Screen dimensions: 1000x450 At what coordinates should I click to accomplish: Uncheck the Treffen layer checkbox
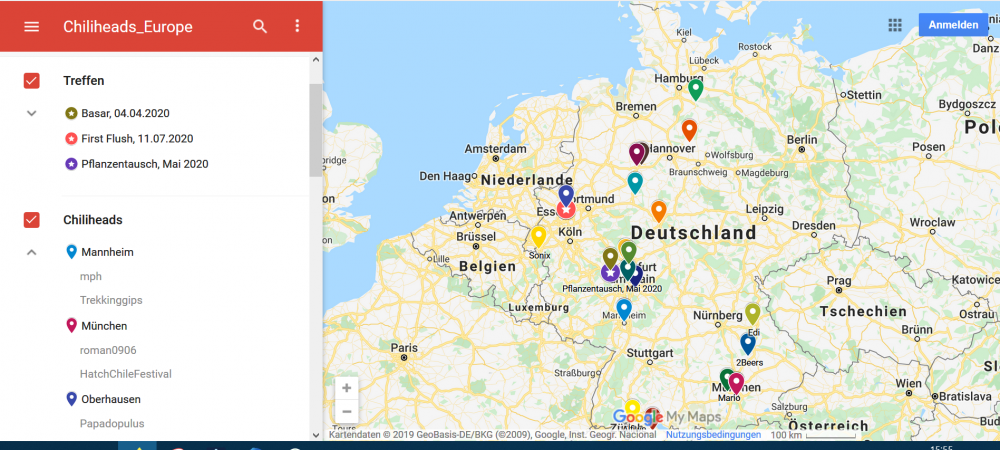coord(32,81)
